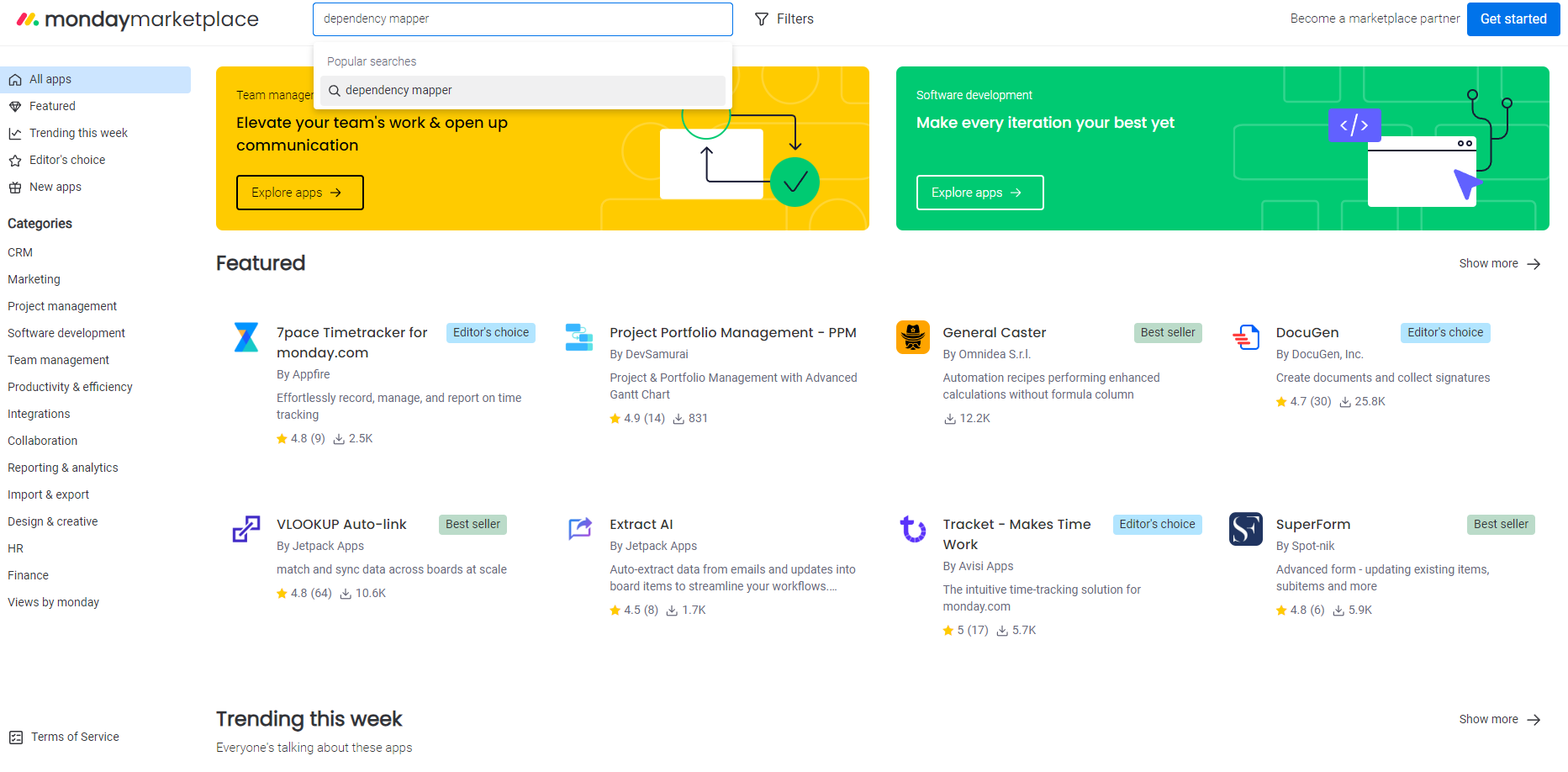Click the gift icon next to New apps
The width and height of the screenshot is (1568, 772).
15,187
